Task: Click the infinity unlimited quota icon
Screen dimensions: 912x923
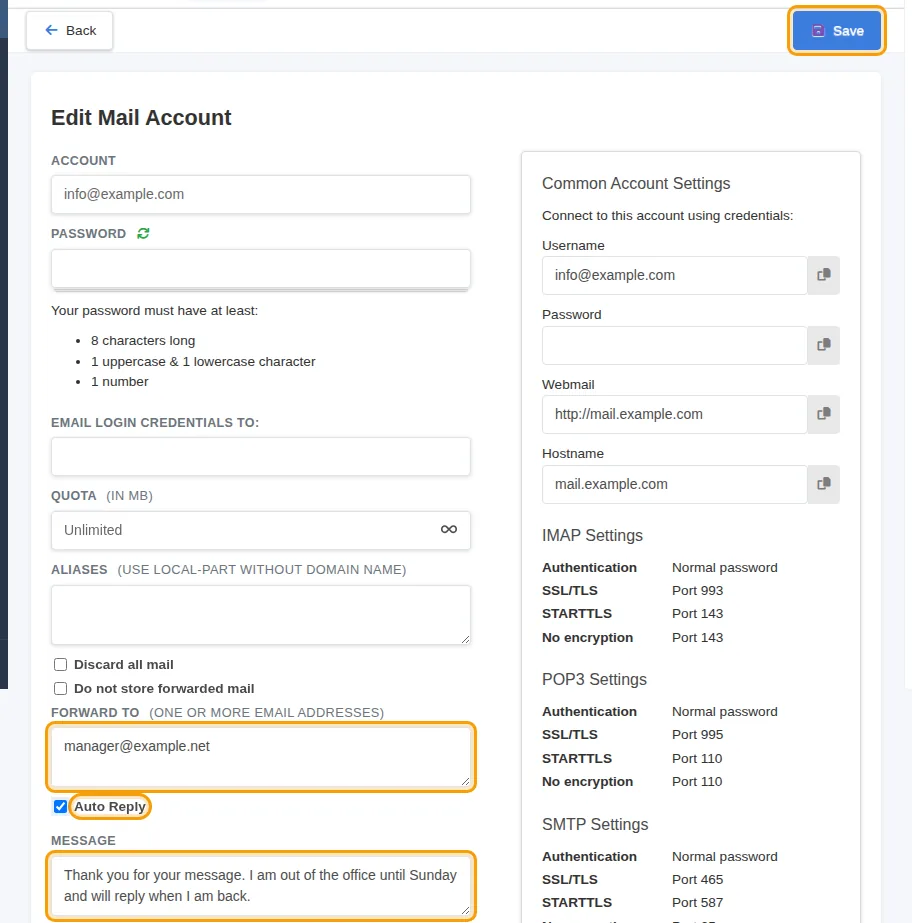Action: 449,530
